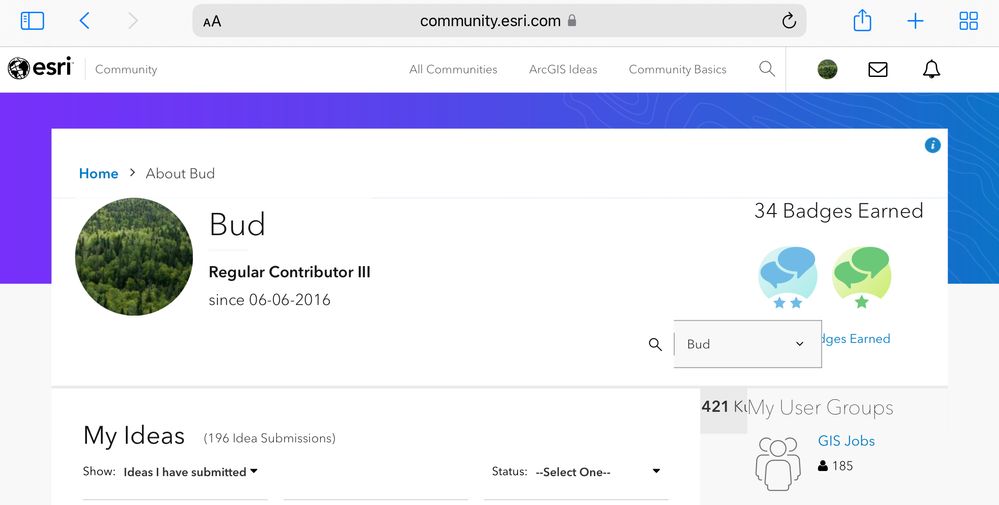999x505 pixels.
Task: Click Bud's forest profile picture
Action: point(134,257)
